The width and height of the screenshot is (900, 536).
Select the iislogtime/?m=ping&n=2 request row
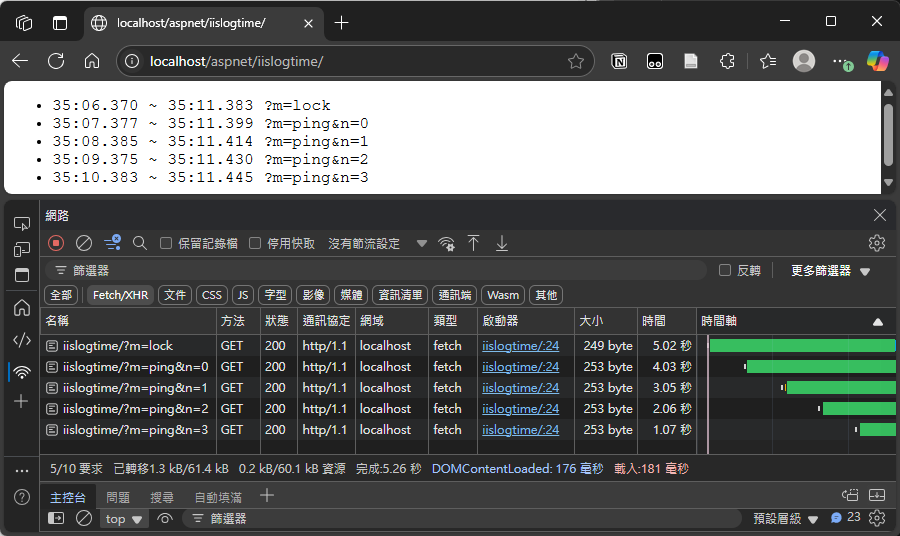coord(135,409)
